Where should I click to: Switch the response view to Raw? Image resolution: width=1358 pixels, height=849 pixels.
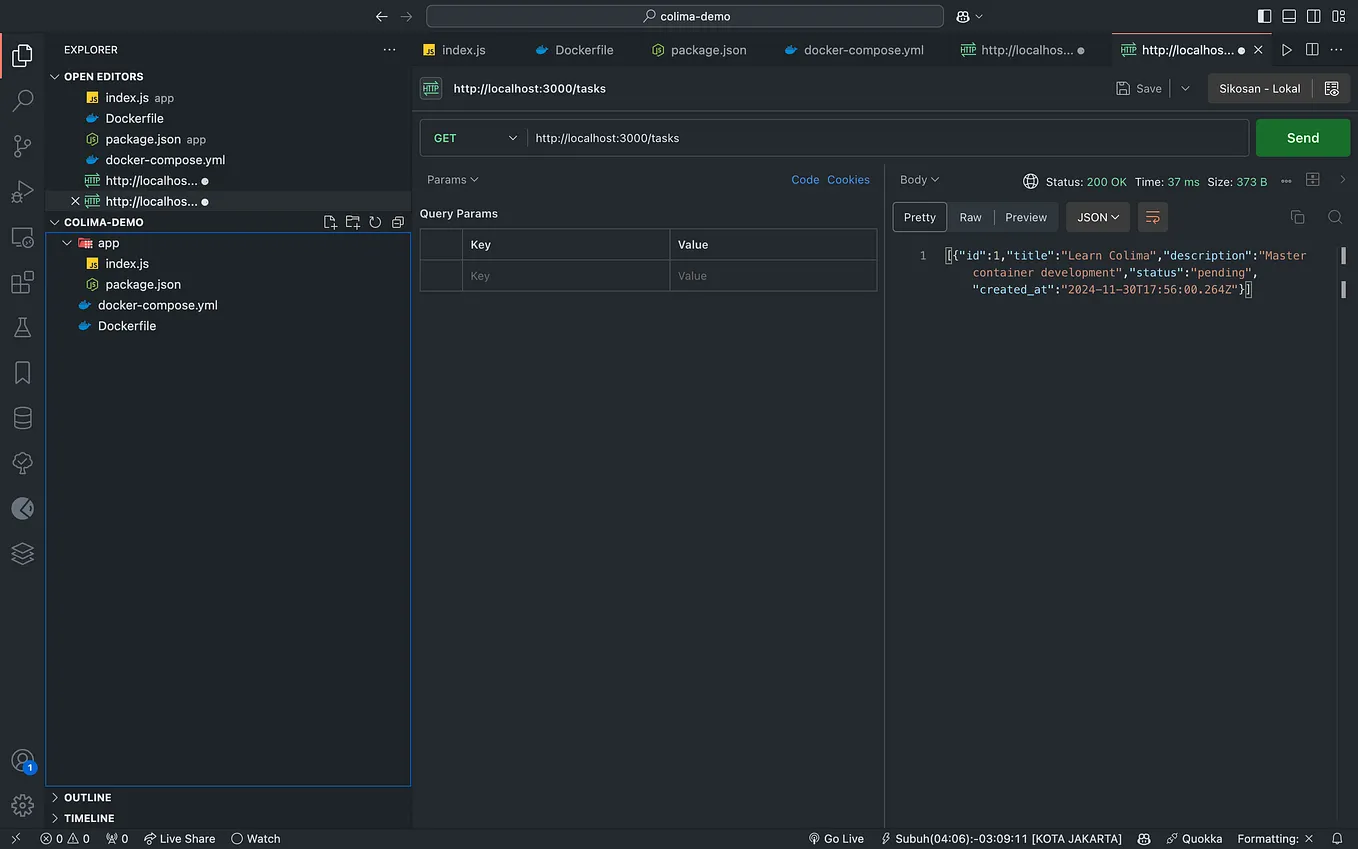970,217
